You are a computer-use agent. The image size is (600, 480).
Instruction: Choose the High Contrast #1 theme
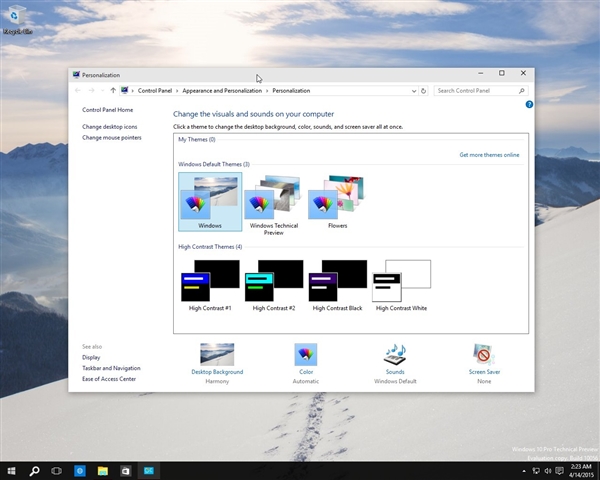210,285
